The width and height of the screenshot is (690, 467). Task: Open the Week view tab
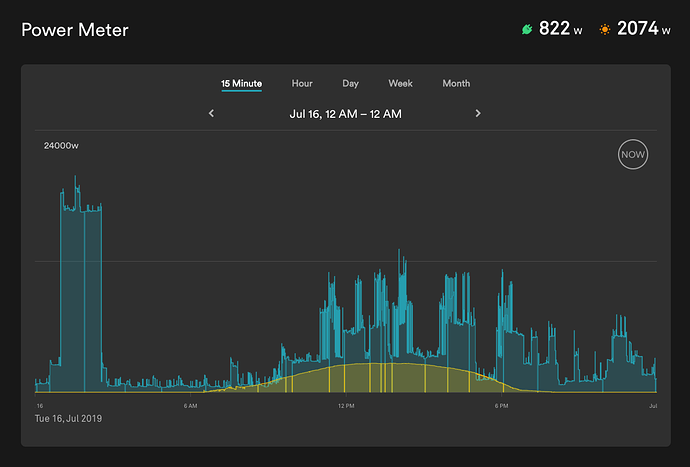click(400, 83)
